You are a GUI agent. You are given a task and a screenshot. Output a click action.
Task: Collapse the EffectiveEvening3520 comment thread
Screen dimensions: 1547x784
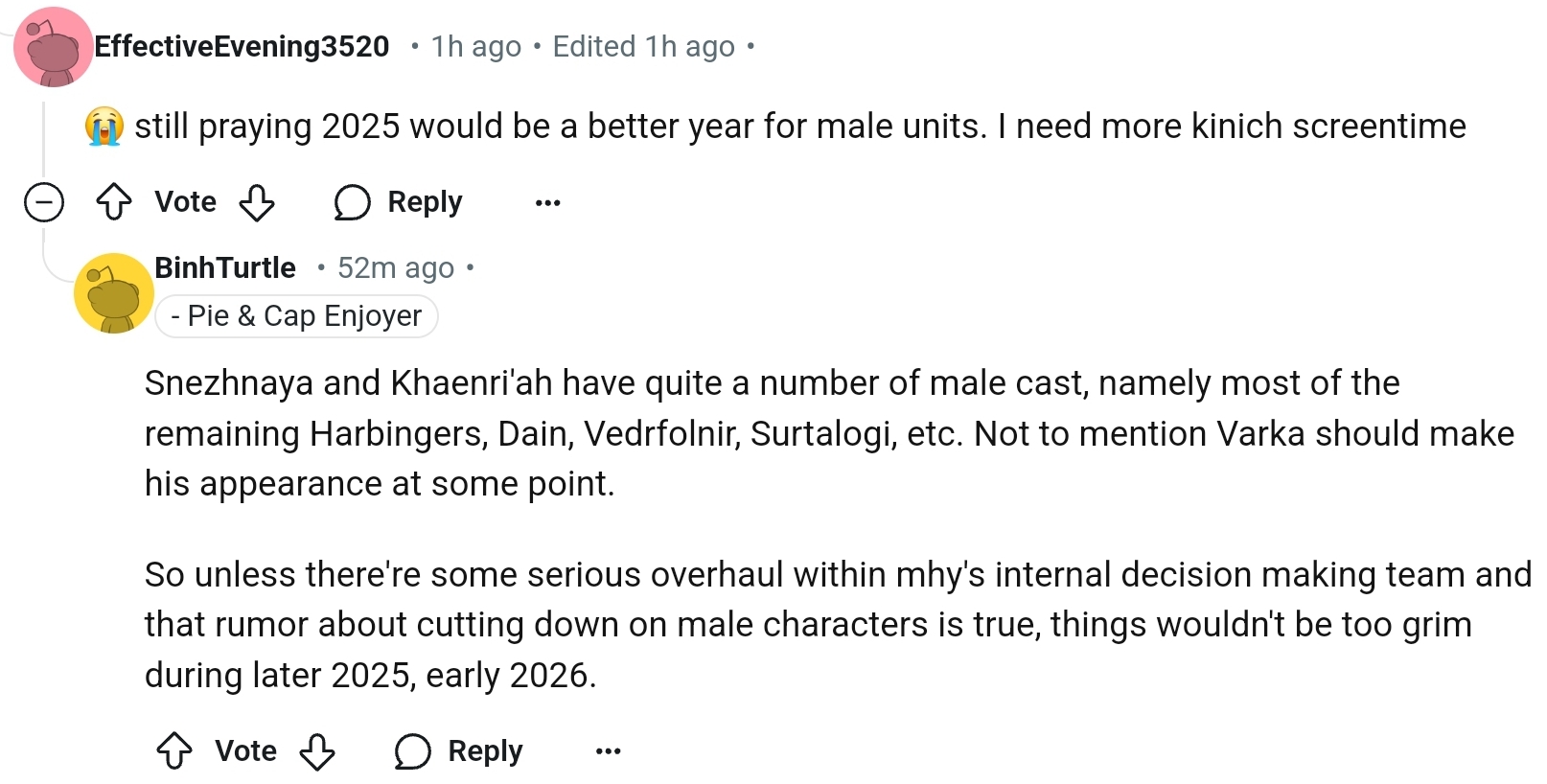[x=44, y=202]
